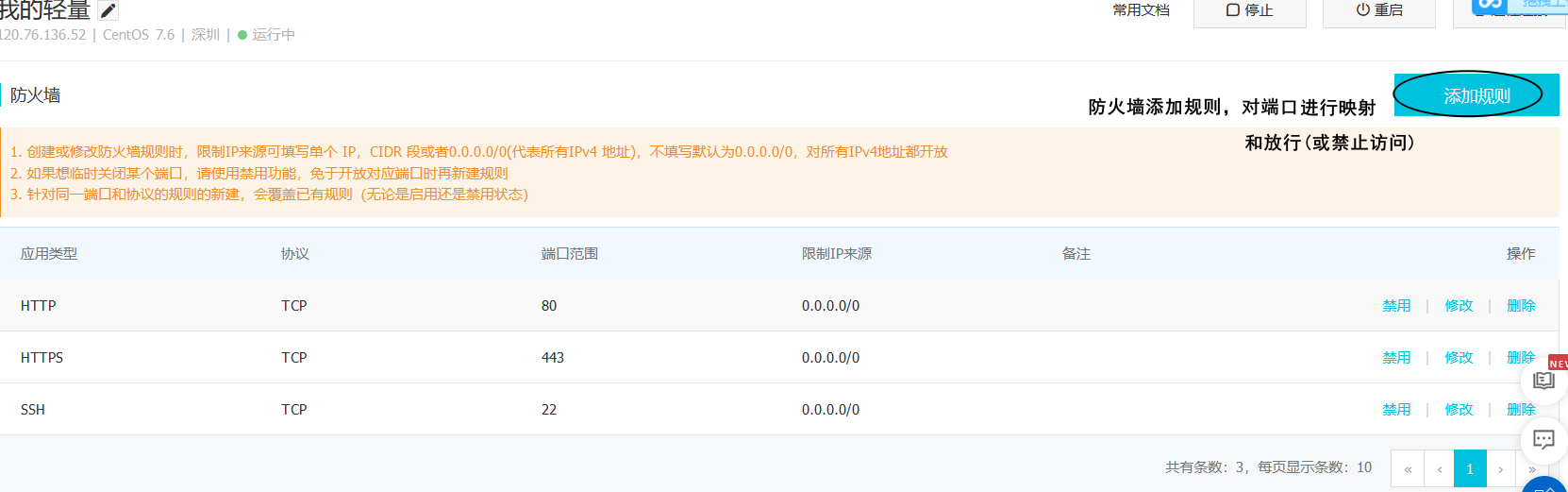
Task: Click port value 22
Action: [549, 410]
